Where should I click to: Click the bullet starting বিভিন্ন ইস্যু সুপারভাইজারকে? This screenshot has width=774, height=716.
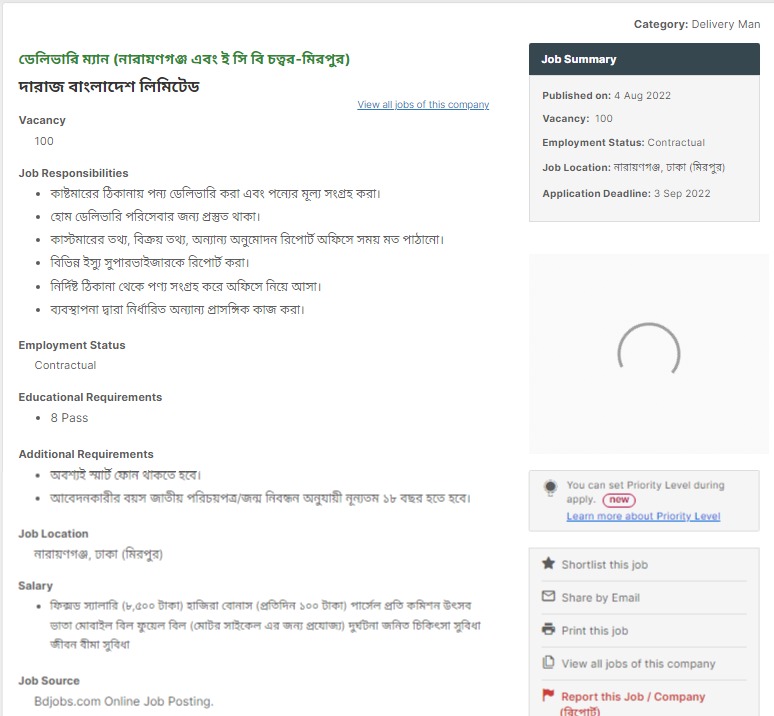click(150, 263)
